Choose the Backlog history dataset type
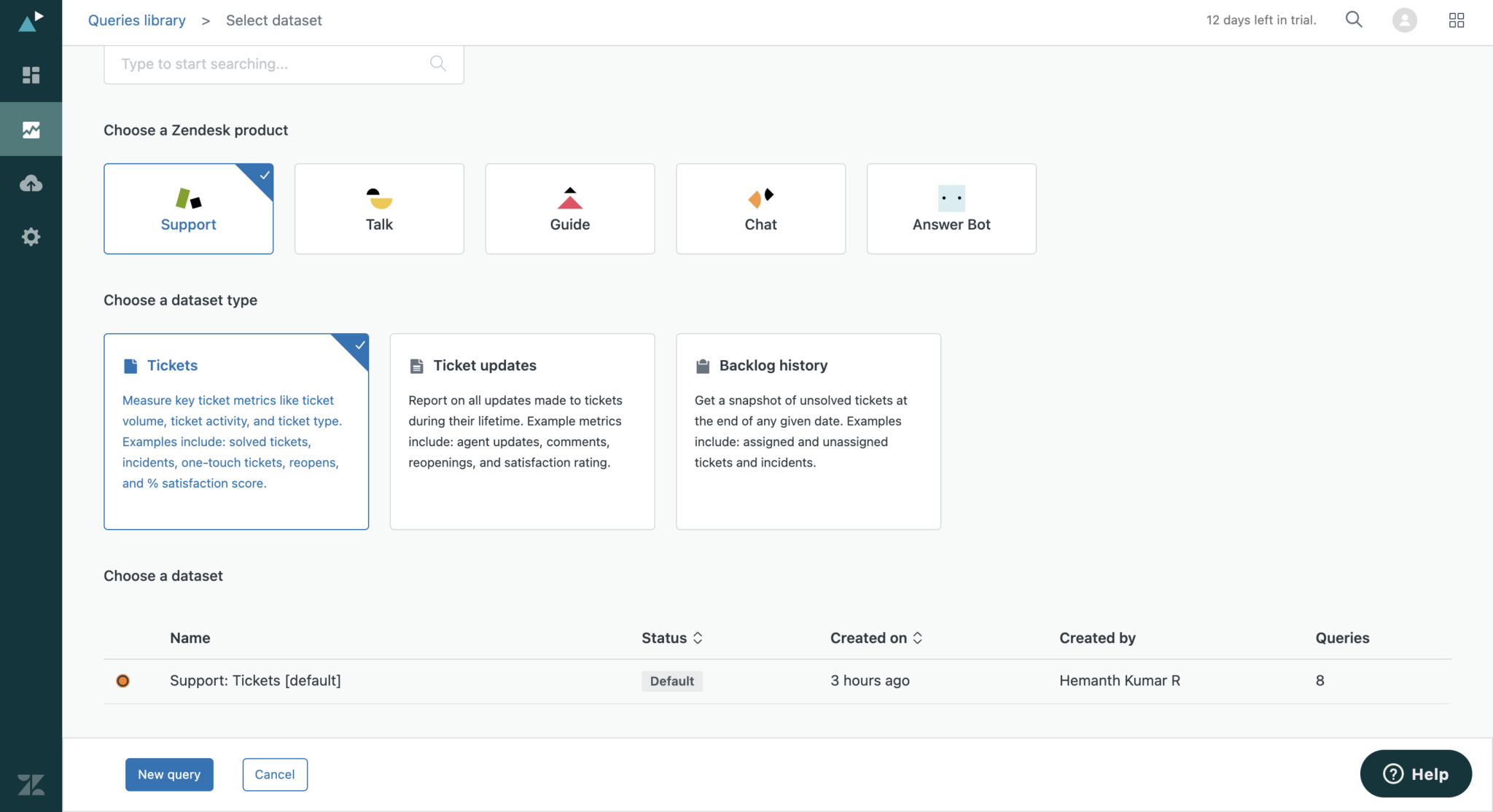This screenshot has height=812, width=1493. click(x=808, y=431)
